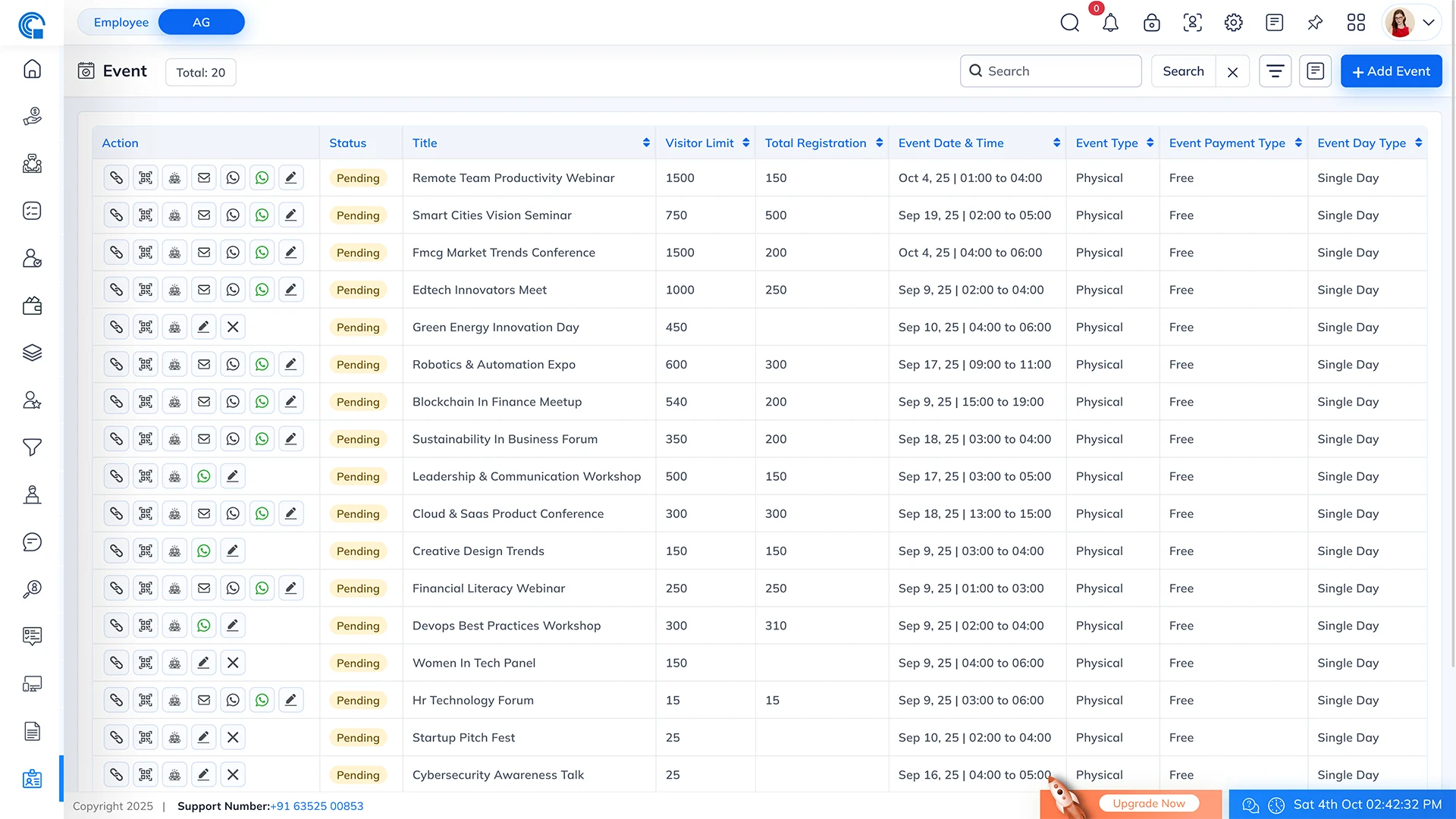Click the link icon for Remote Team Productivity Webinar
The height and width of the screenshot is (819, 1456).
click(116, 177)
